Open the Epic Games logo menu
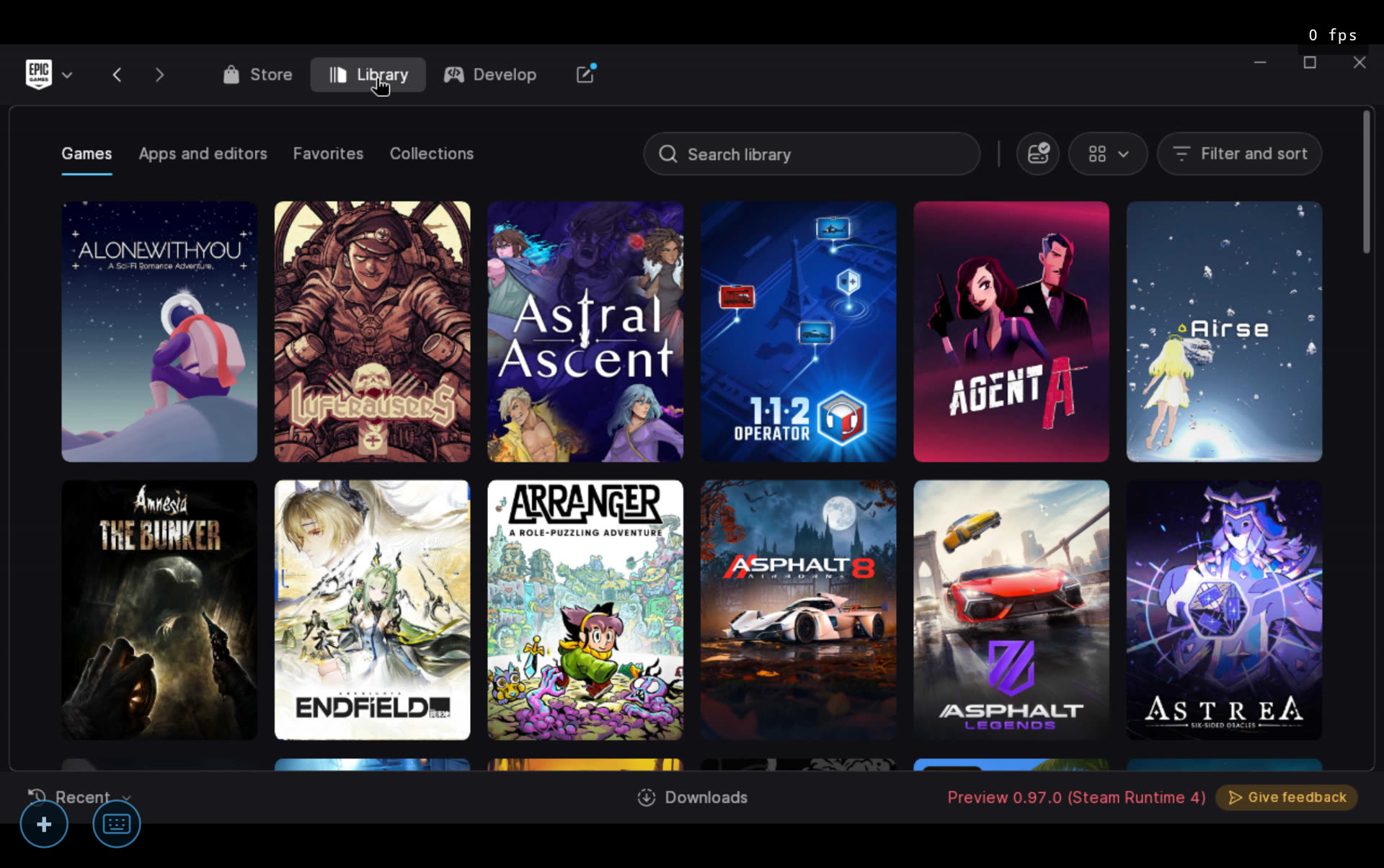 [39, 74]
